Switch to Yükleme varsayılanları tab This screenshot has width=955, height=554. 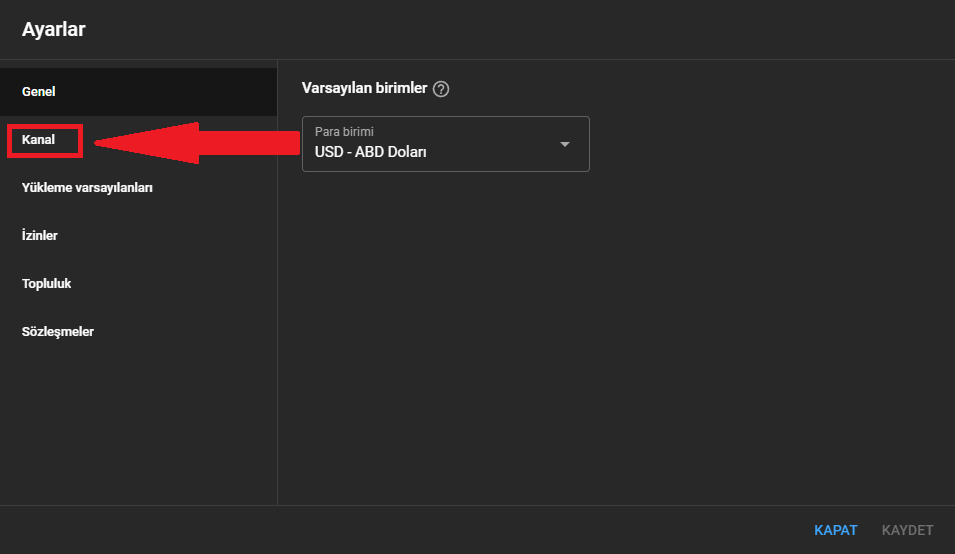87,188
